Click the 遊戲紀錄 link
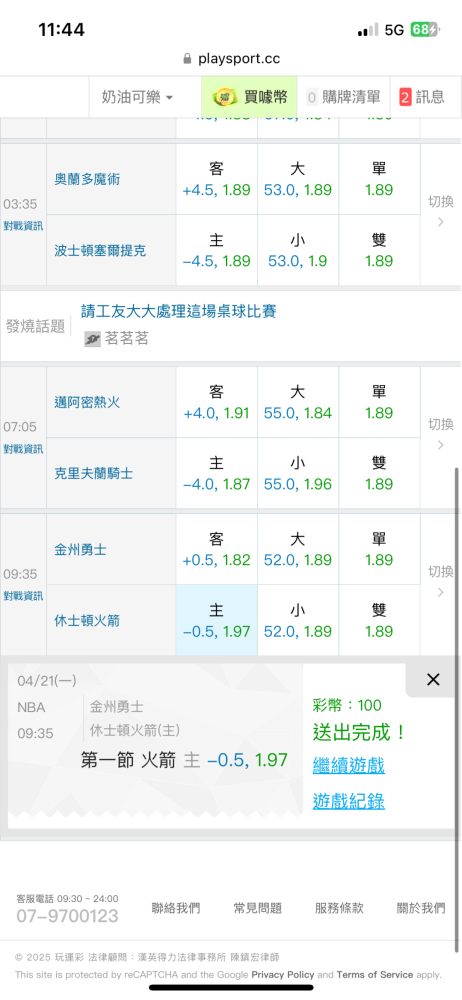The image size is (462, 1000). click(x=348, y=801)
